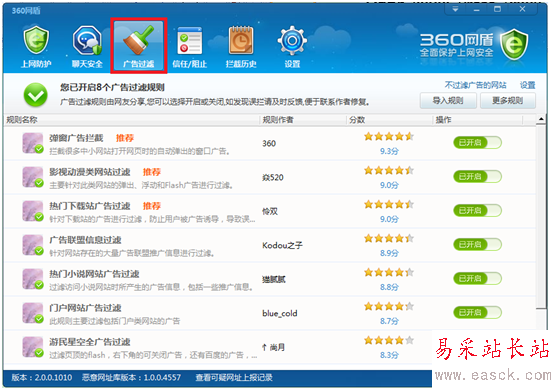Image resolution: width=552 pixels, height=390 pixels.
Task: Sort by 规则作者 column header
Action: [303, 120]
